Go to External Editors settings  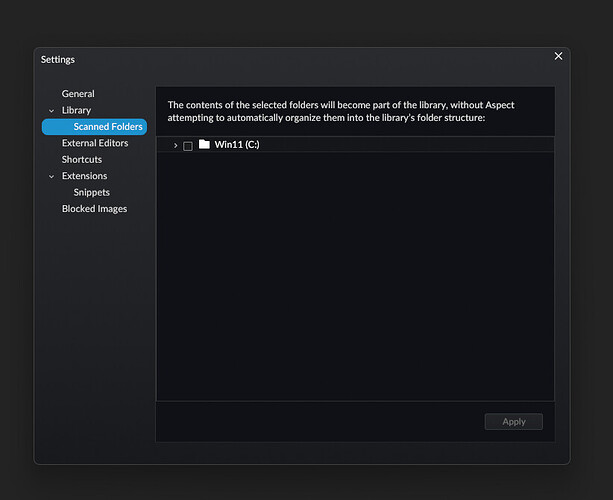point(94,143)
